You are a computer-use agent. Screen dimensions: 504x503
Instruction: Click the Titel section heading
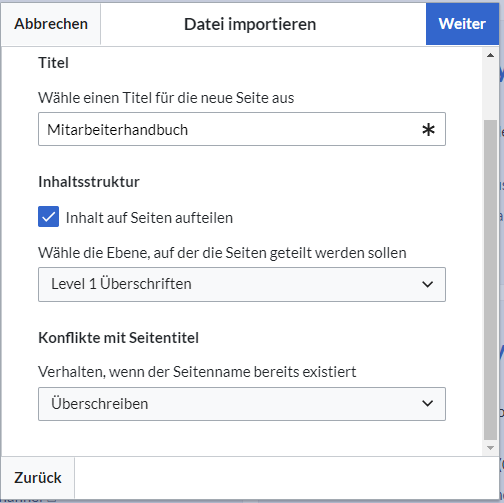(x=53, y=63)
